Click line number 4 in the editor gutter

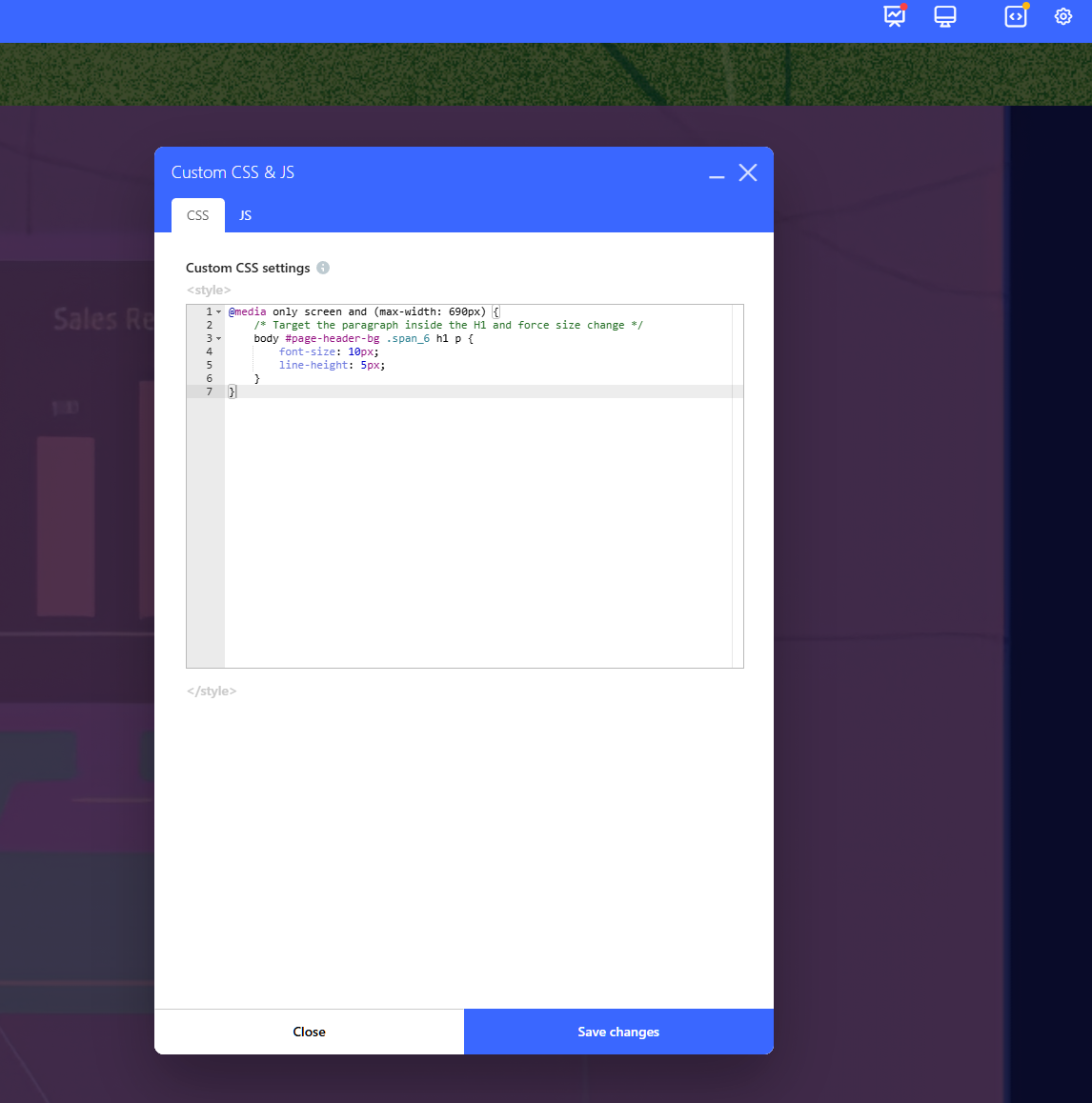209,351
